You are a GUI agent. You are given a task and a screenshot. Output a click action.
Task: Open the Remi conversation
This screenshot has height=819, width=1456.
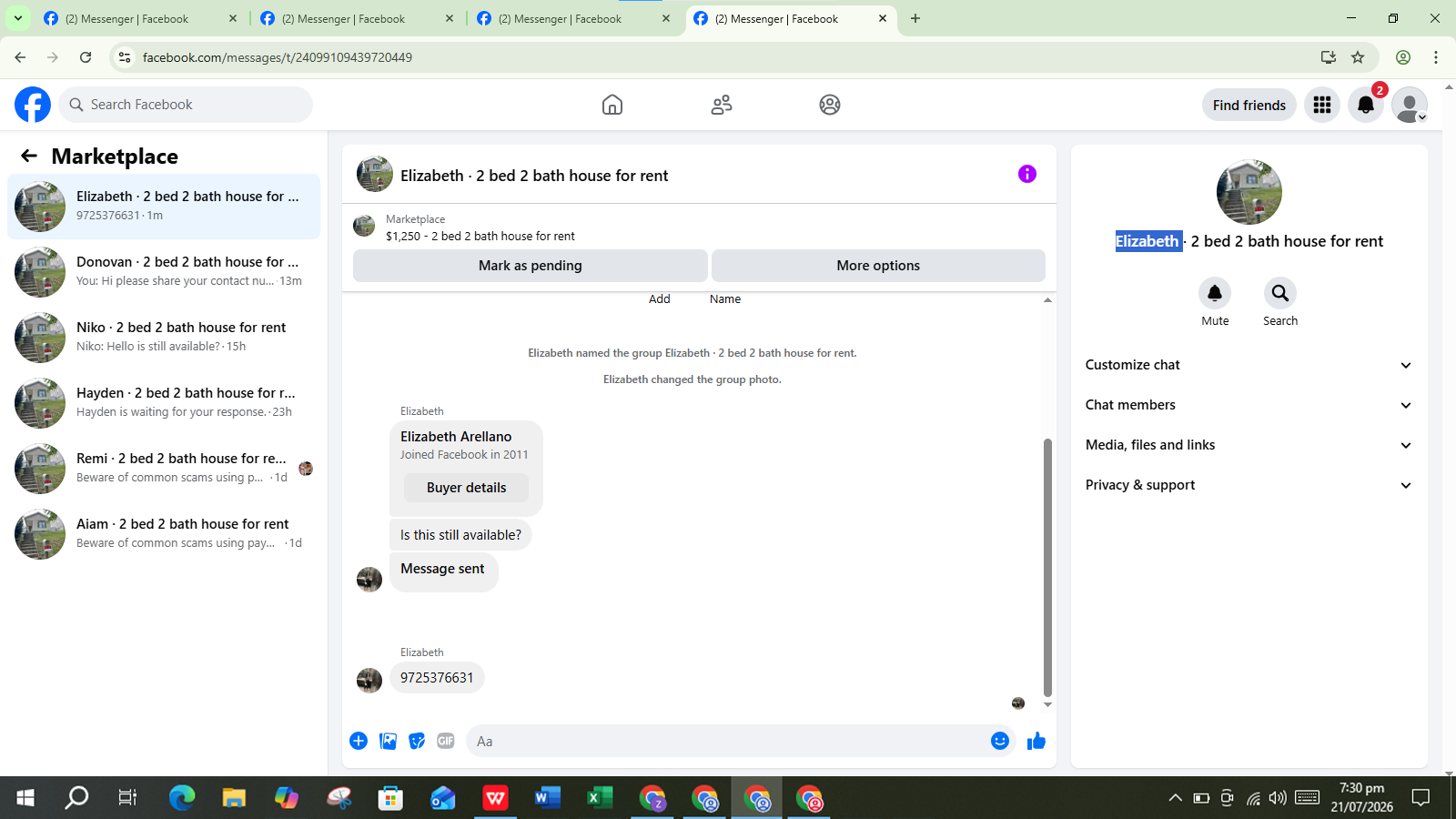164,469
